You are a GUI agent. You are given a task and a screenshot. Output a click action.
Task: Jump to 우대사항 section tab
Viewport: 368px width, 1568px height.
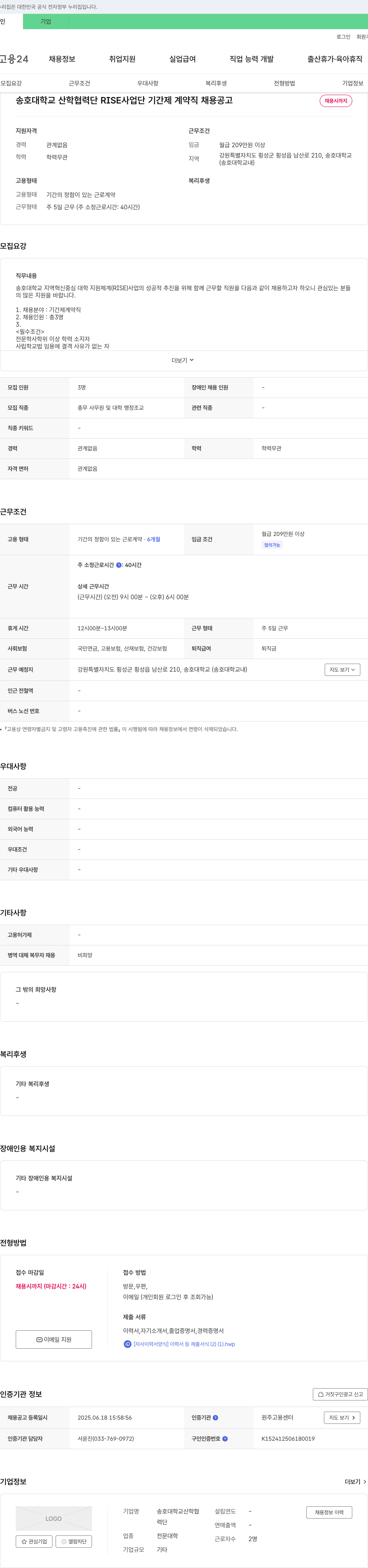click(x=148, y=84)
